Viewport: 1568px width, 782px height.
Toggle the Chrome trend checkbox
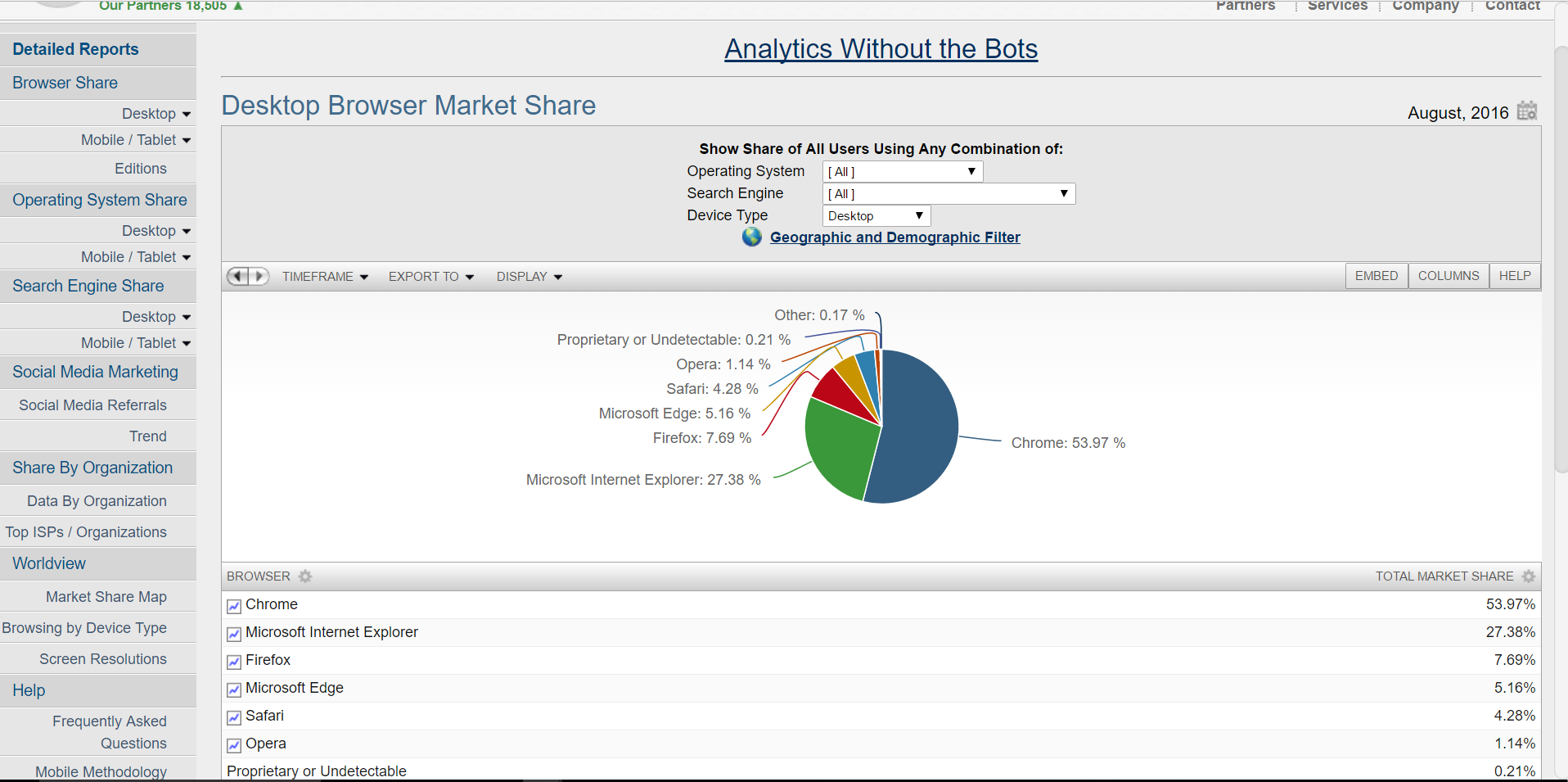pos(234,606)
